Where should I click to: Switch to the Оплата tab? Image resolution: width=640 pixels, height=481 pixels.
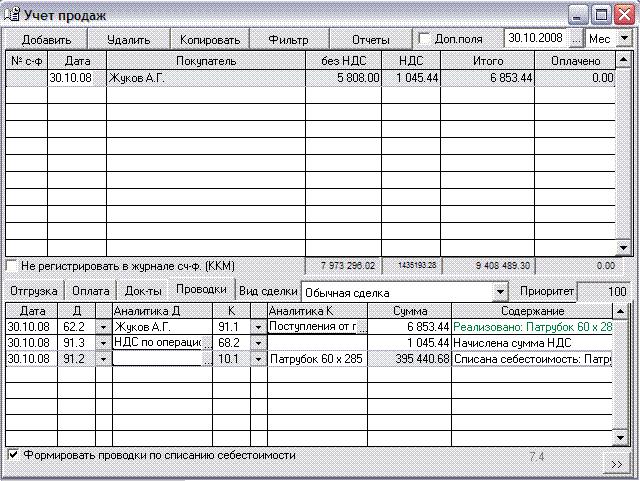coord(91,290)
